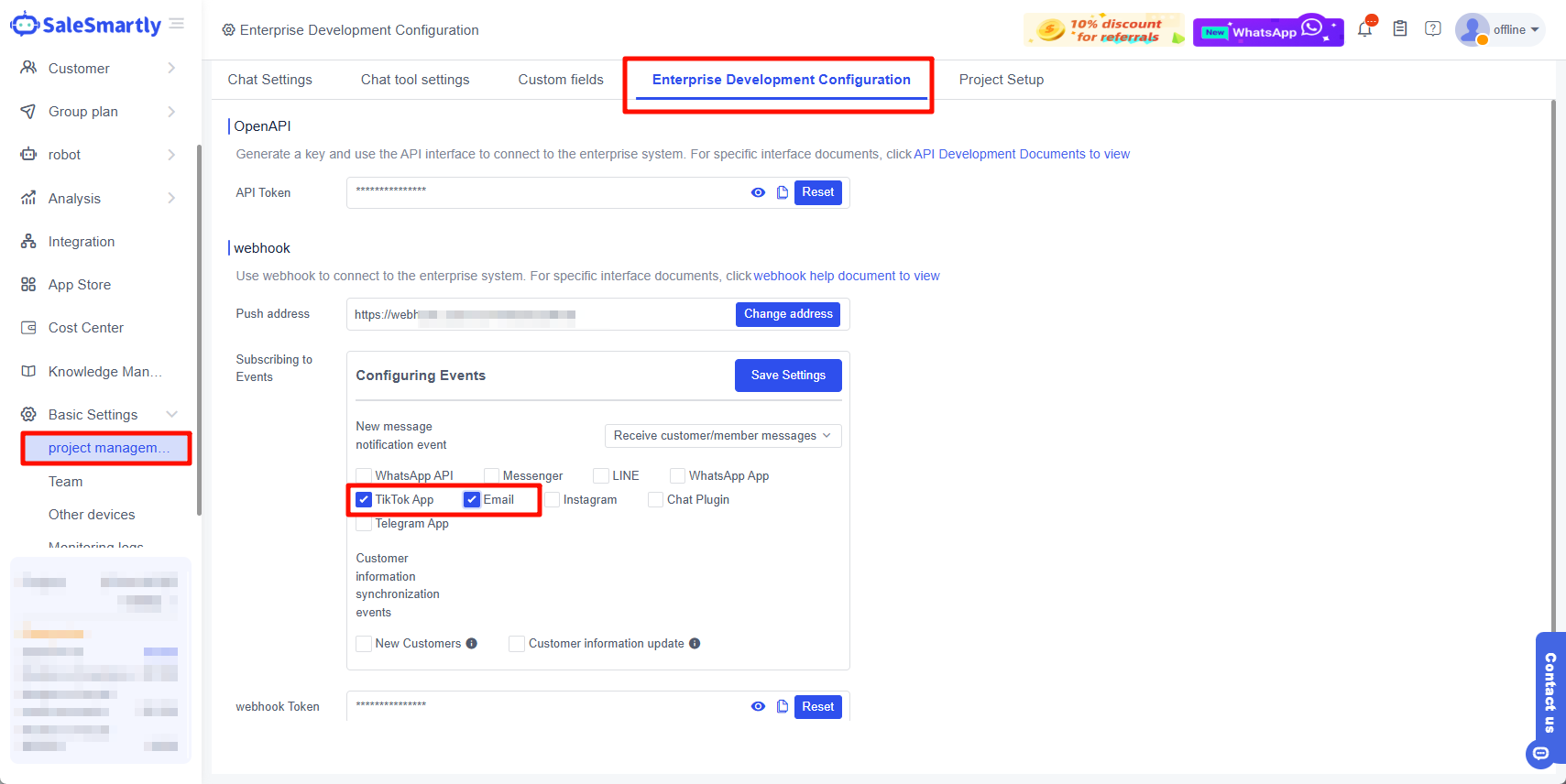Disable the TikTok App checkbox
Screen dimensions: 1566x784
364,499
